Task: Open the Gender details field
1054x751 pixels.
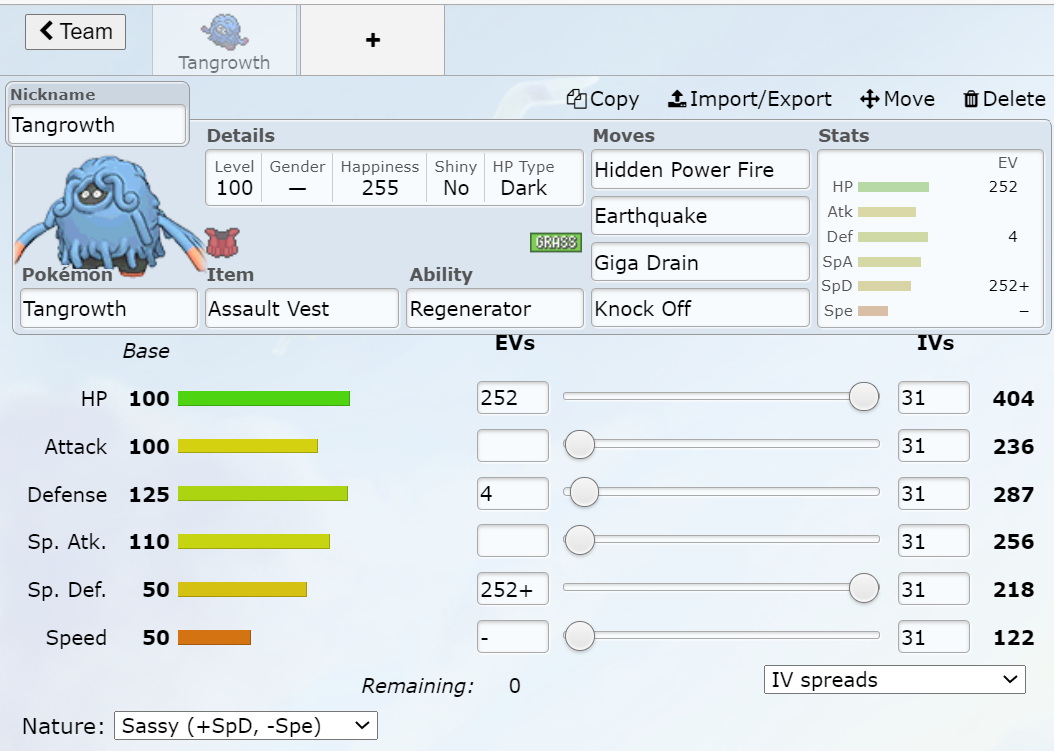Action: click(x=297, y=178)
